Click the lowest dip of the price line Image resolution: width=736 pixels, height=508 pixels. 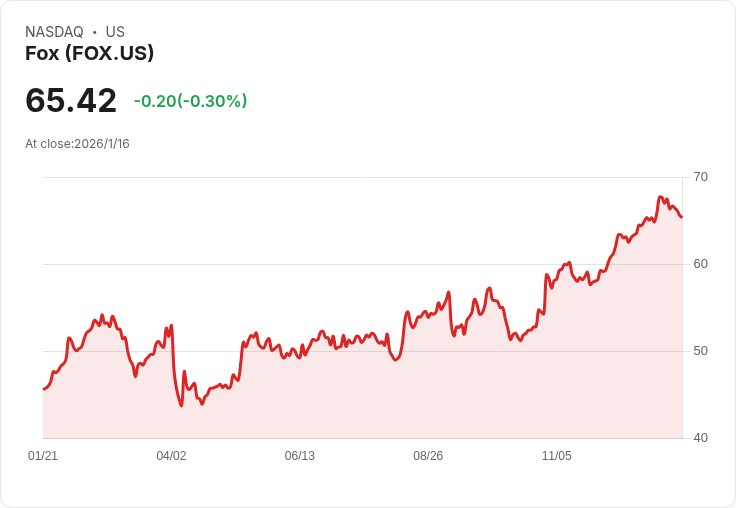[x=181, y=405]
